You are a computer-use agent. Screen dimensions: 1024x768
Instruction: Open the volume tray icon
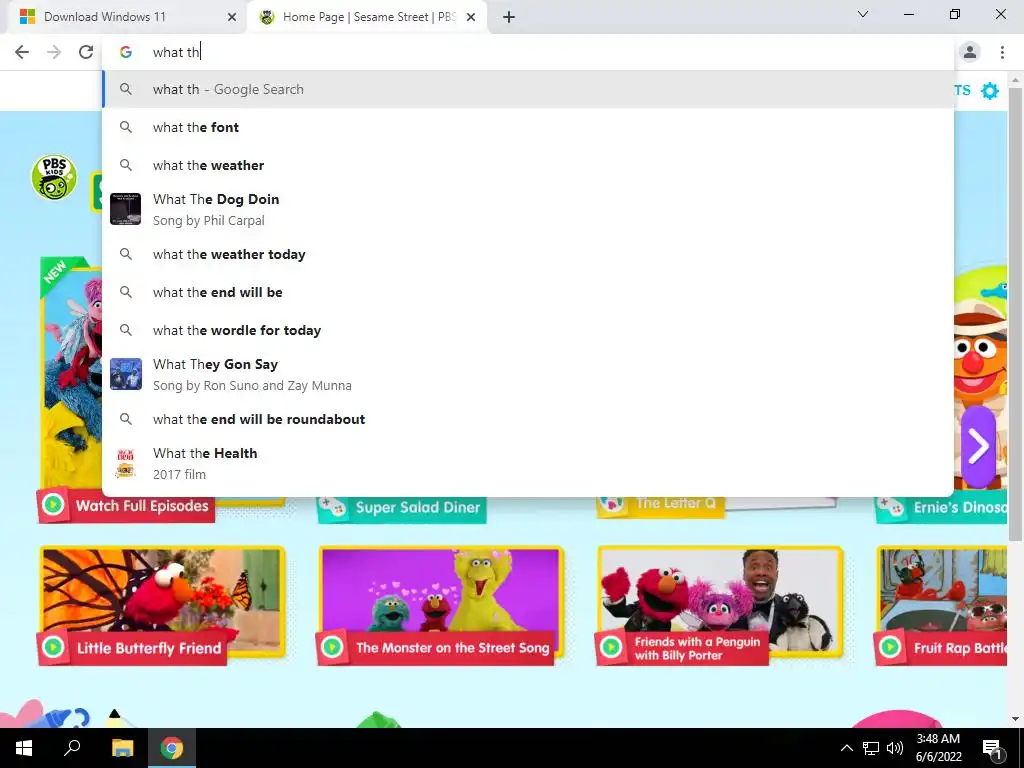(x=895, y=748)
